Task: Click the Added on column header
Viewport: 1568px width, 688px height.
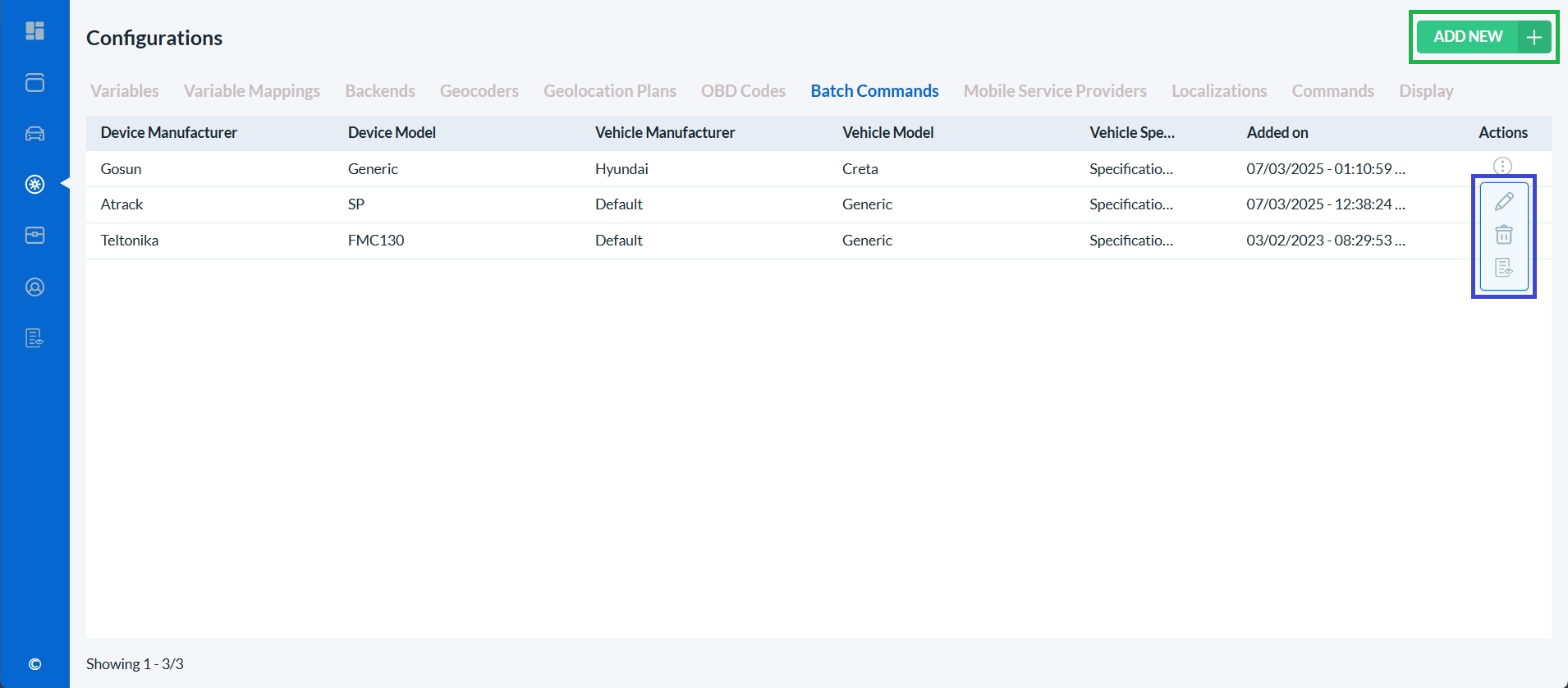Action: click(1277, 133)
